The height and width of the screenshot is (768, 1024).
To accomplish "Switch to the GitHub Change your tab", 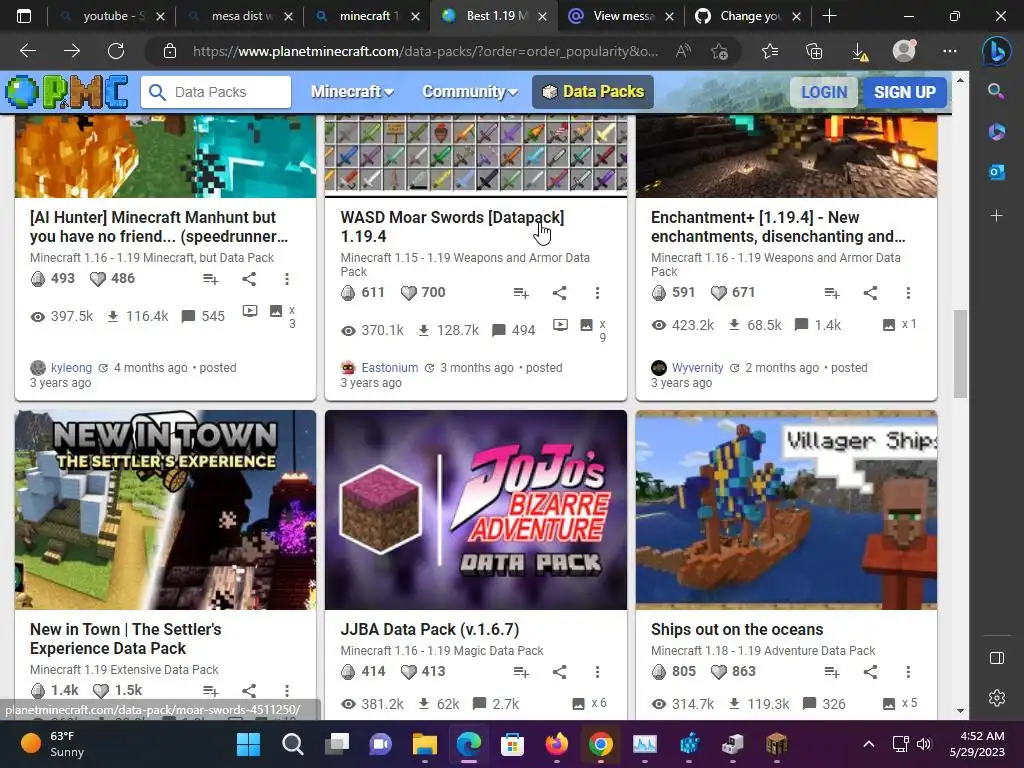I will click(x=748, y=16).
